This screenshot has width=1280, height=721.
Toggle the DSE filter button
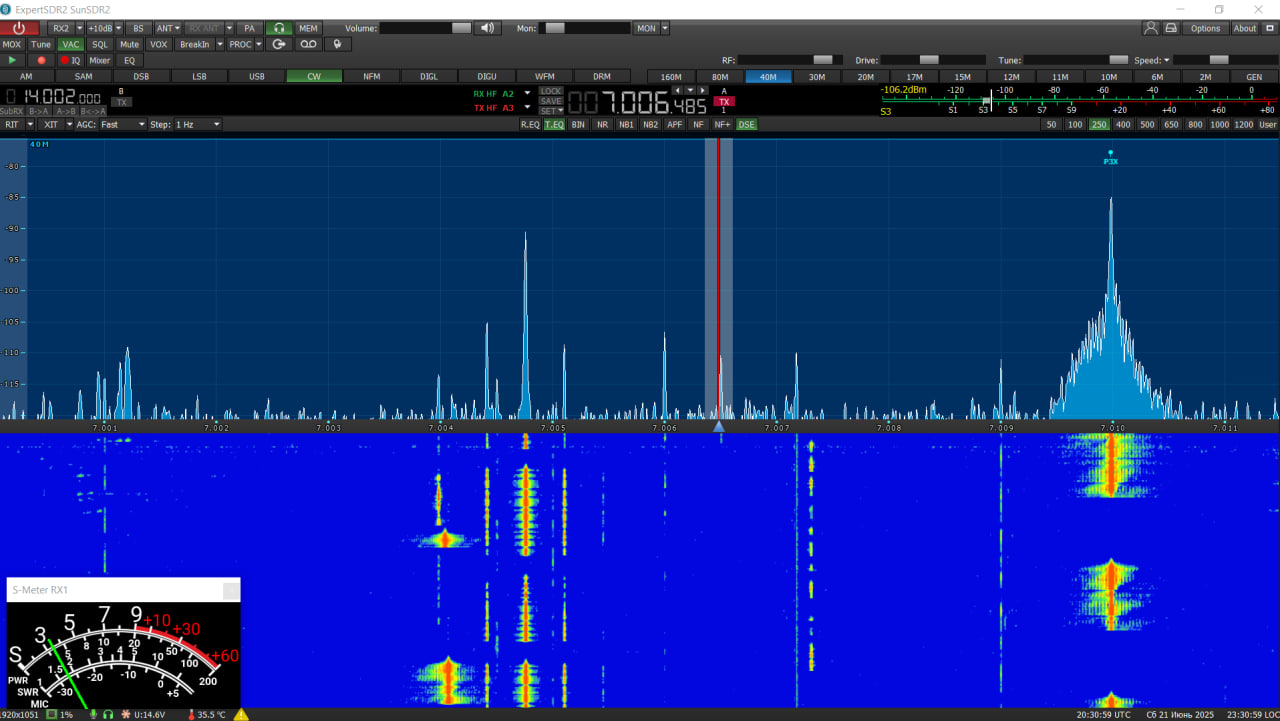pyautogui.click(x=747, y=125)
